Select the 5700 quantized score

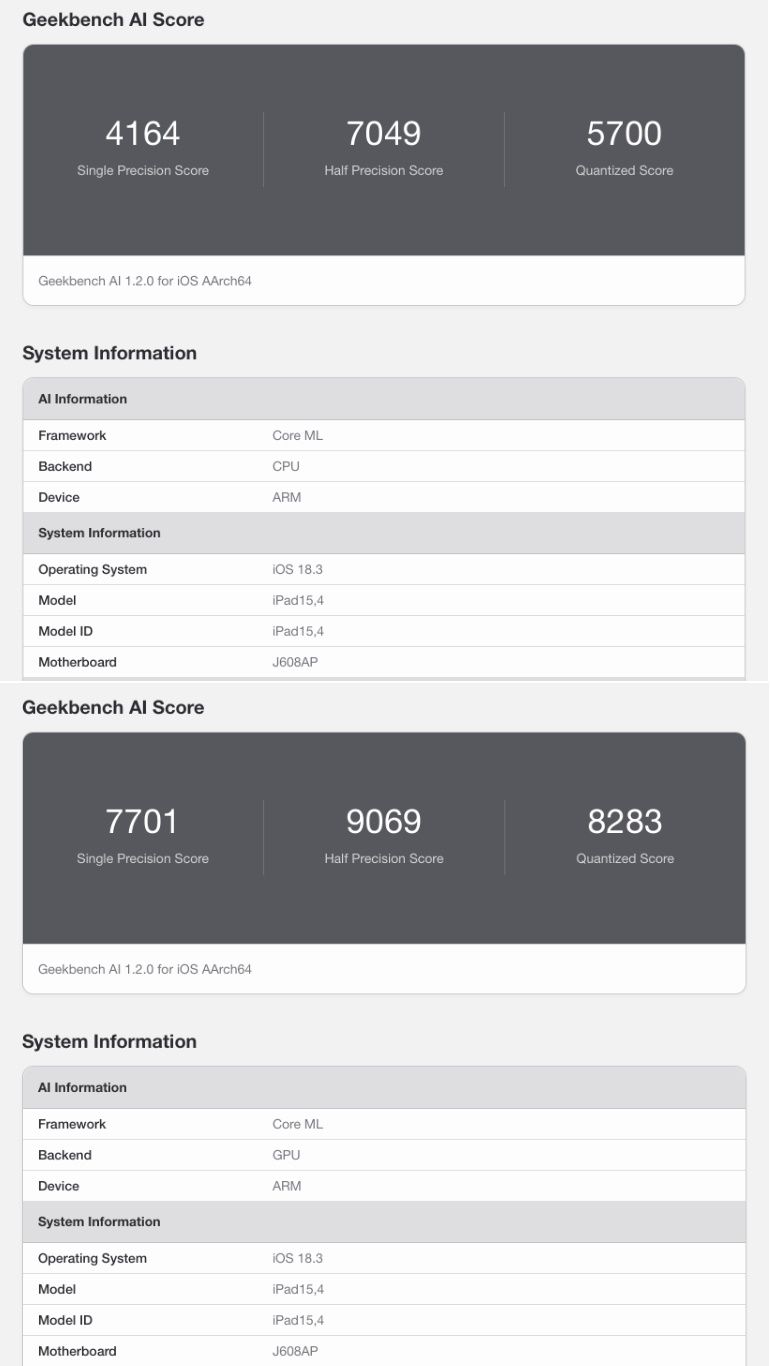click(624, 133)
